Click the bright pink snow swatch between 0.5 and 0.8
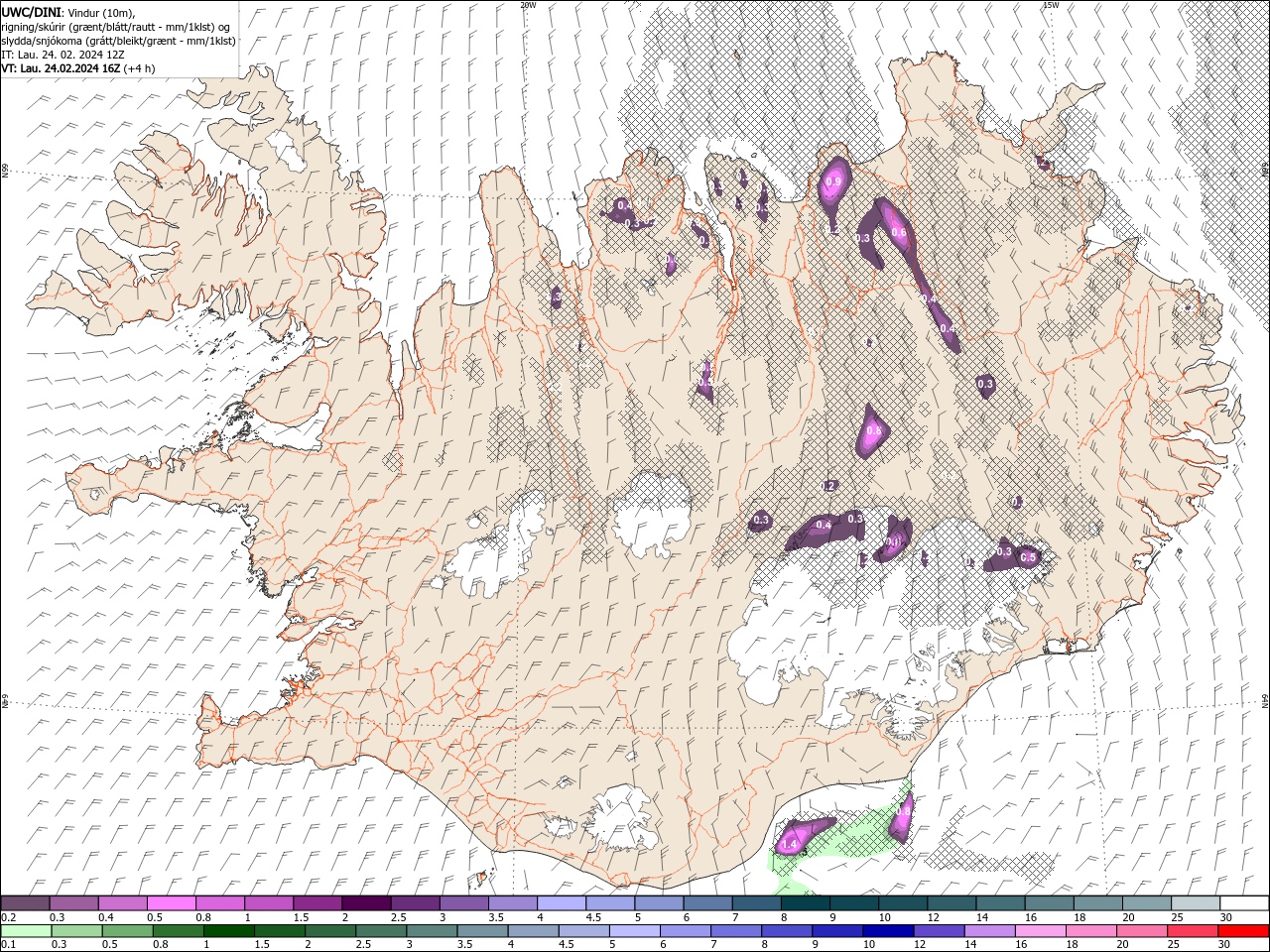 (x=172, y=903)
